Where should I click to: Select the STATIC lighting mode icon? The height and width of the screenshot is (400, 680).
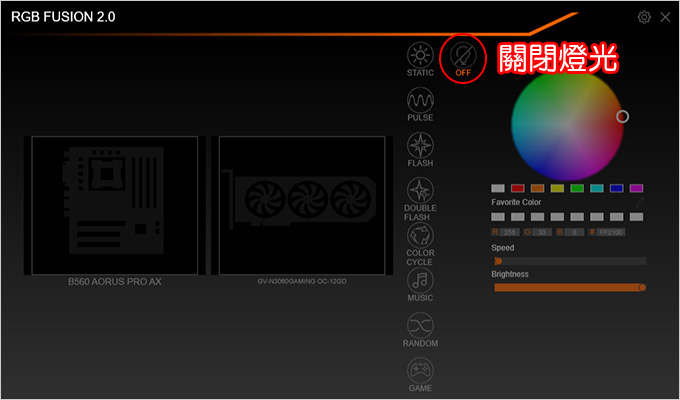[x=420, y=55]
